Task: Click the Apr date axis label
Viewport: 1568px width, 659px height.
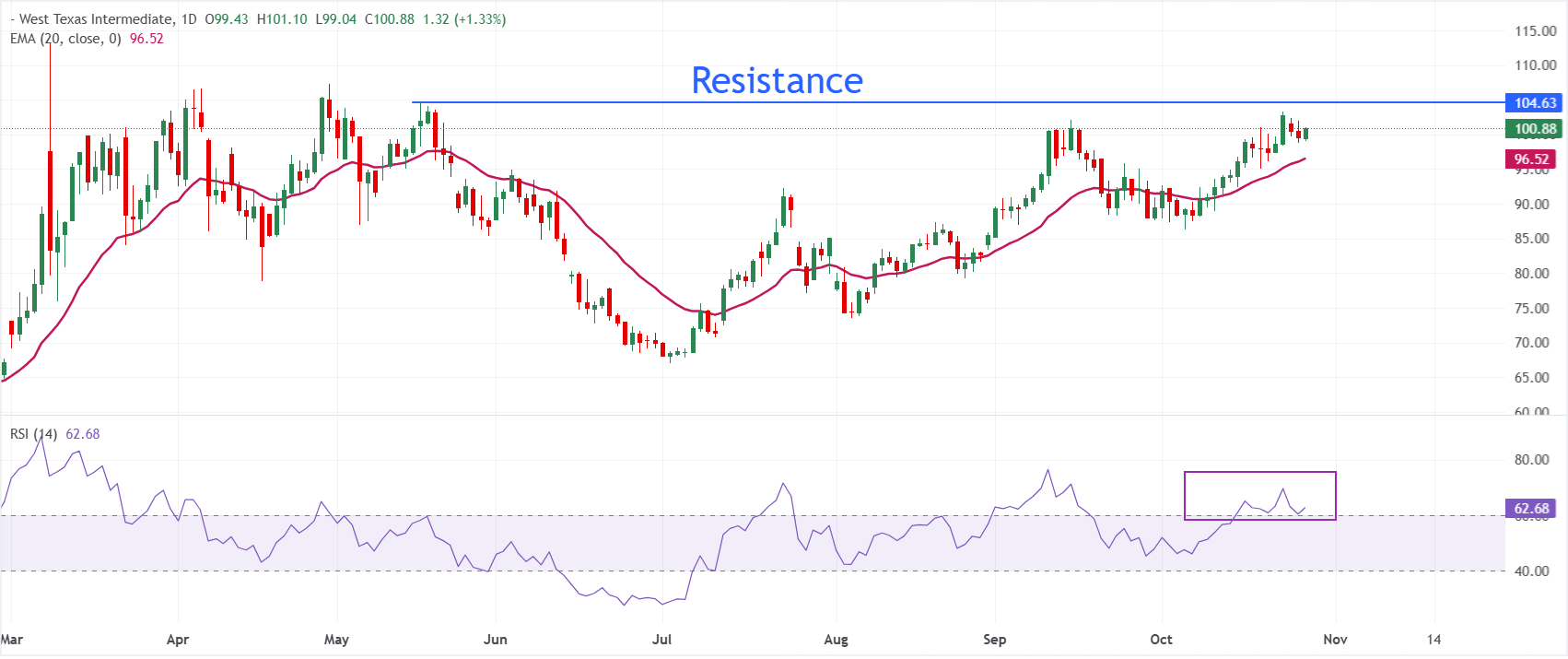Action: tap(178, 640)
